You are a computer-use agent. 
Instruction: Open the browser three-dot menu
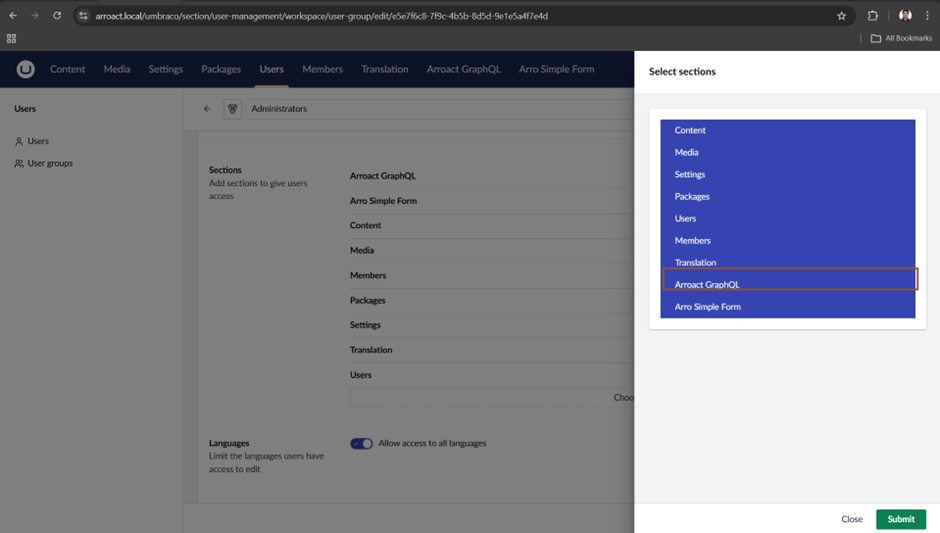coord(927,16)
